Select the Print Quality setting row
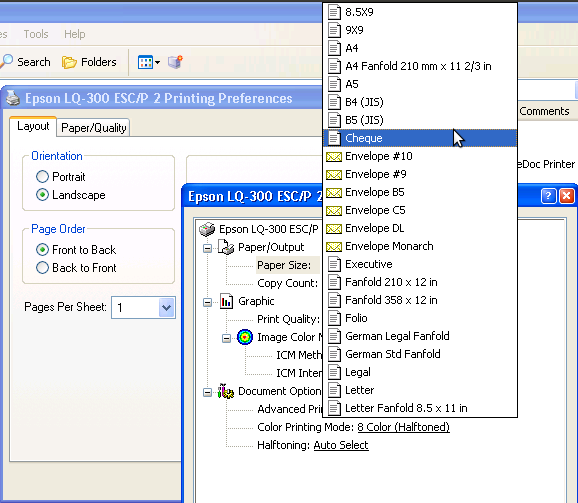 288,319
